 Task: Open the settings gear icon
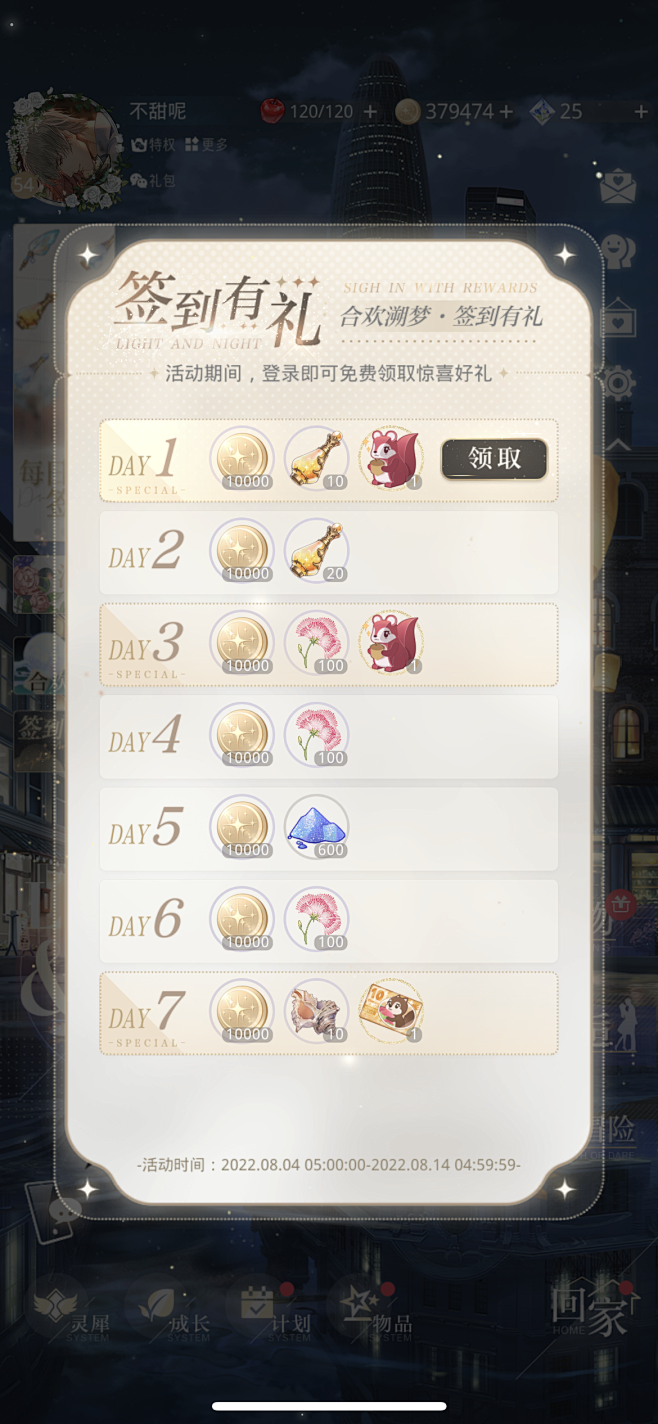(x=618, y=382)
